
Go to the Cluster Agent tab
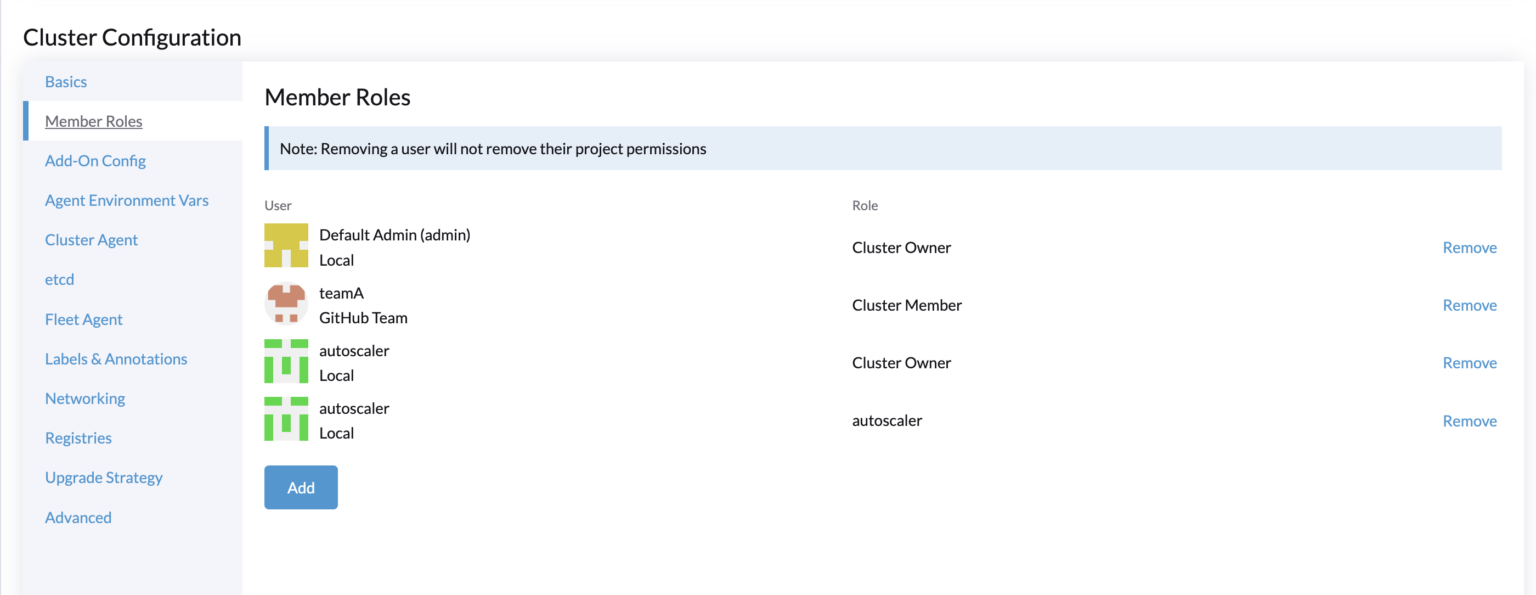(x=91, y=240)
